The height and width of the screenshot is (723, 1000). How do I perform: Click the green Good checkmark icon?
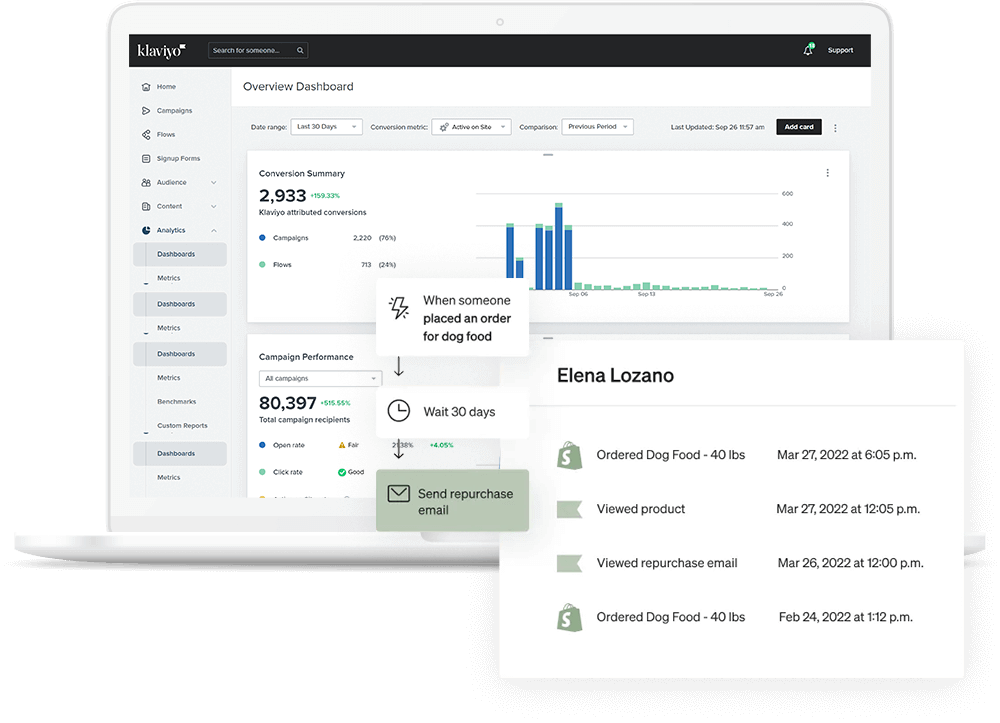[342, 472]
